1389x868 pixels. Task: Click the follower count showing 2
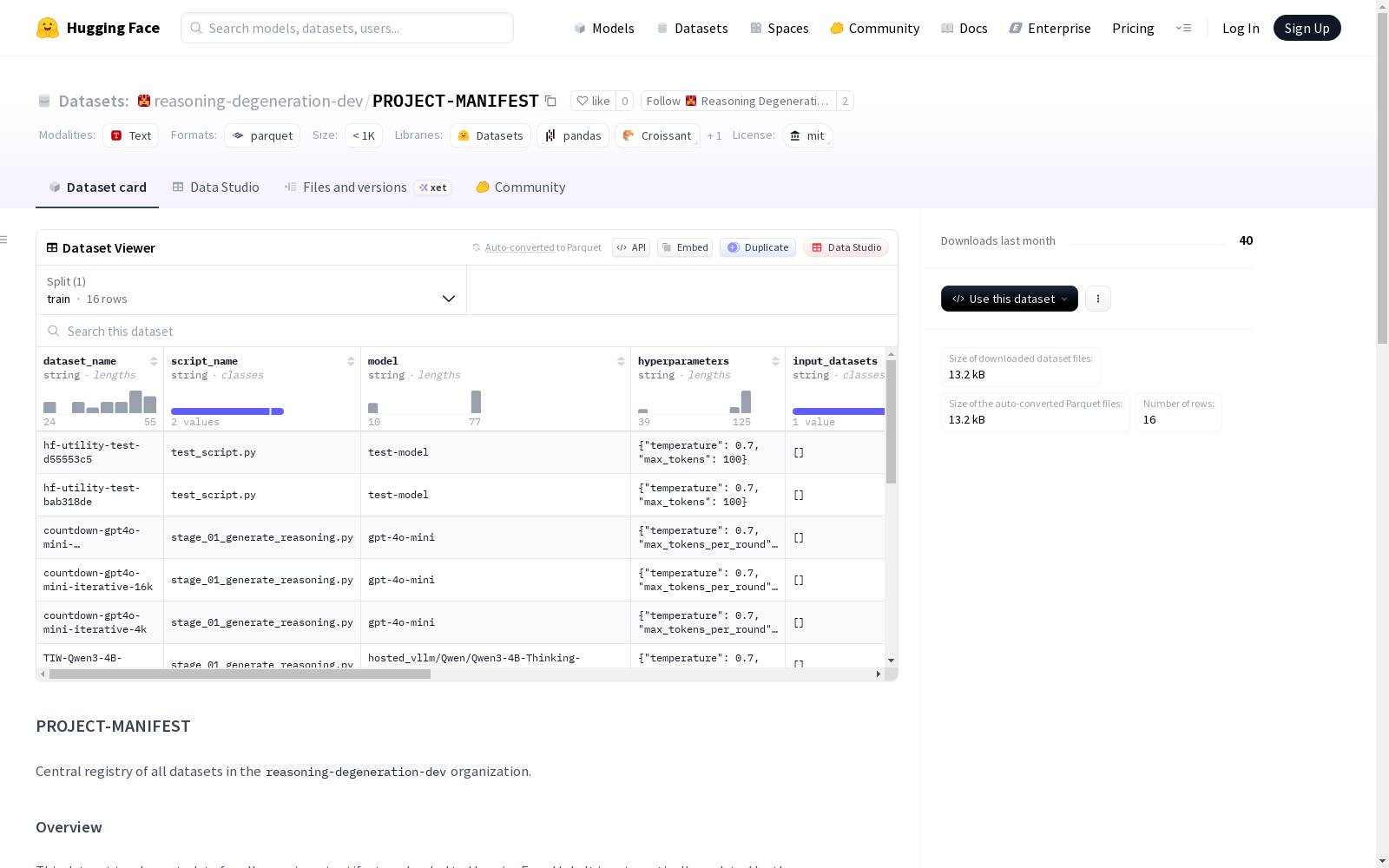845,101
